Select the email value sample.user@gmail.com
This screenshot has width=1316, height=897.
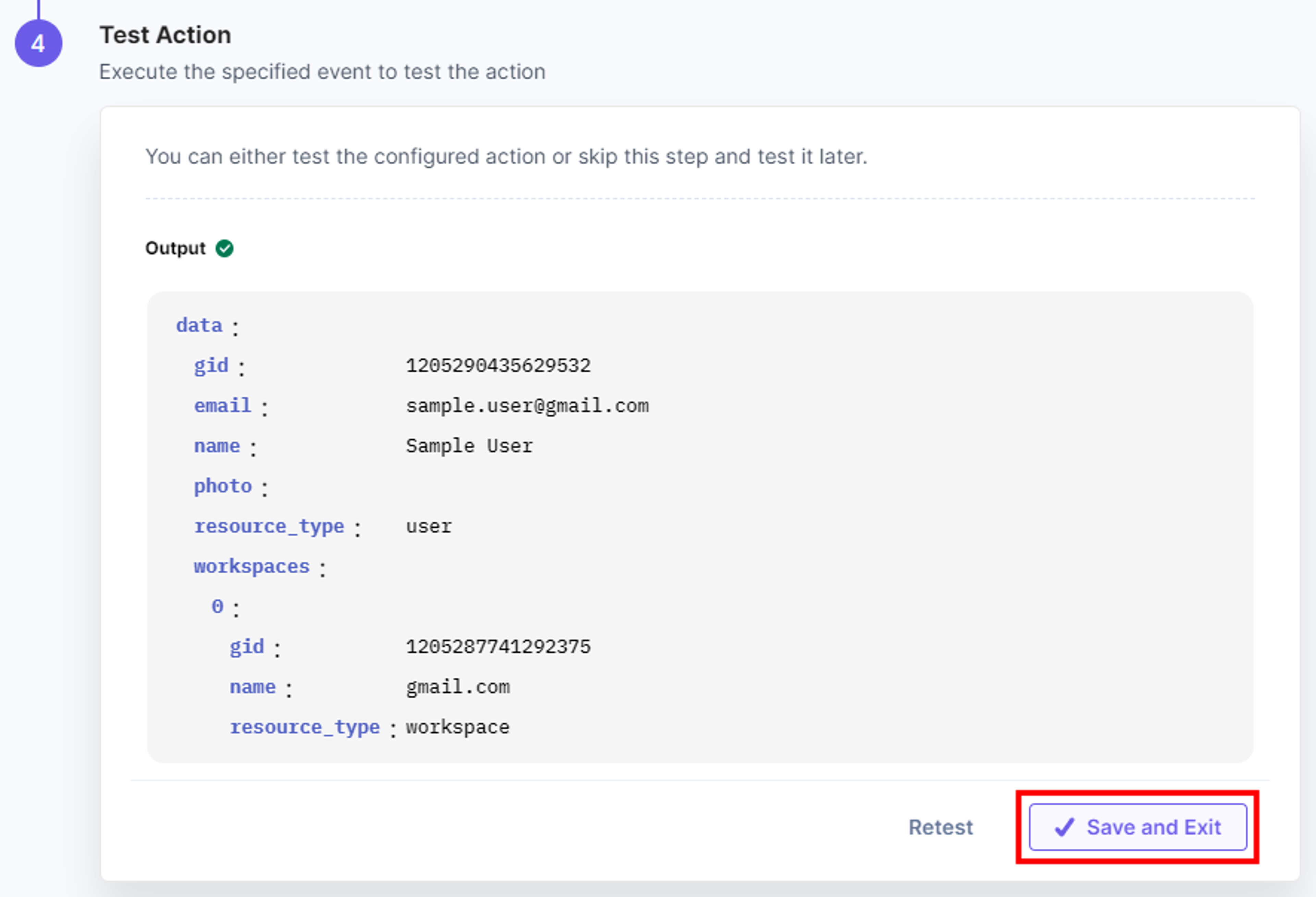point(527,406)
